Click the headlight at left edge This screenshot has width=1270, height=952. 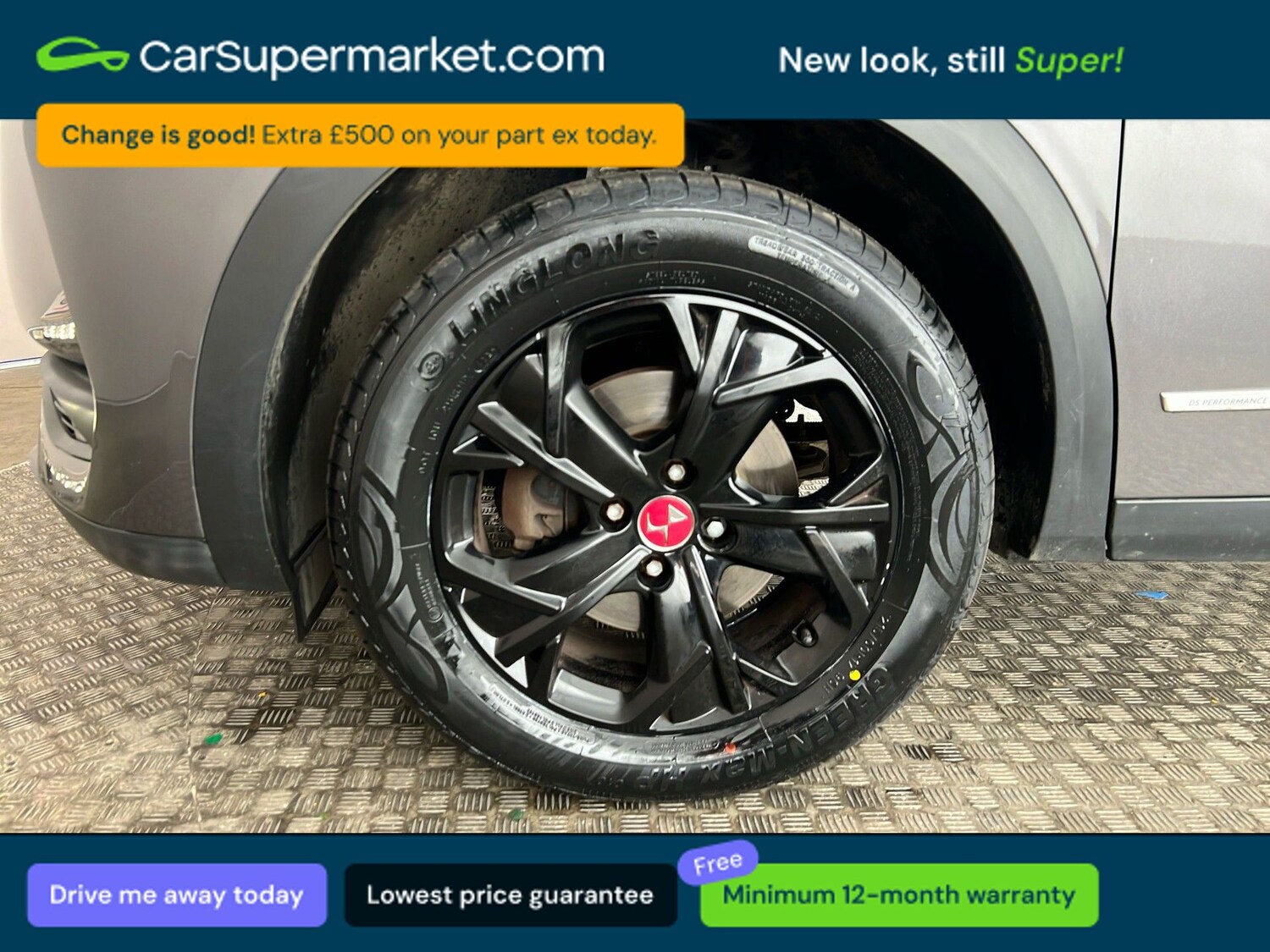55,330
